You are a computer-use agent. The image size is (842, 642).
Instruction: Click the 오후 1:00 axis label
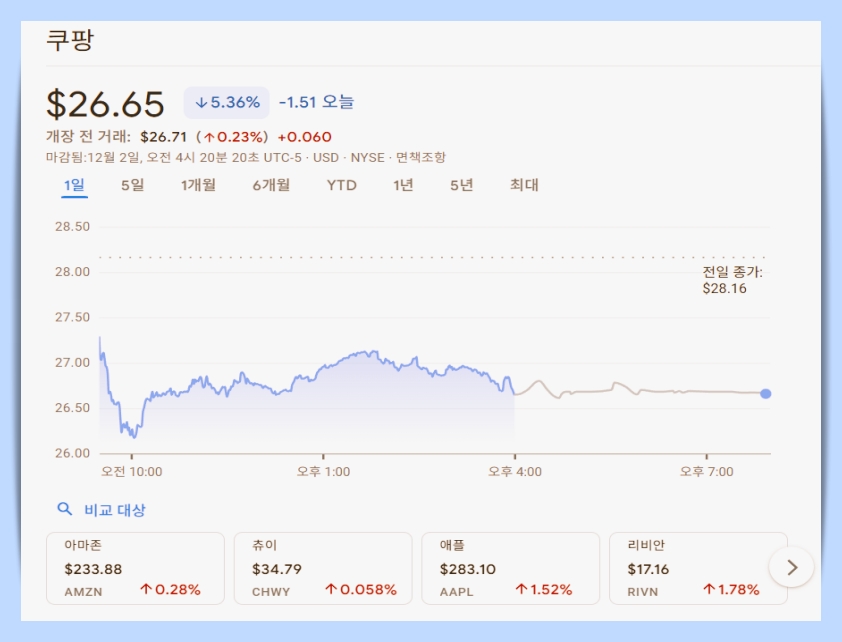click(323, 472)
